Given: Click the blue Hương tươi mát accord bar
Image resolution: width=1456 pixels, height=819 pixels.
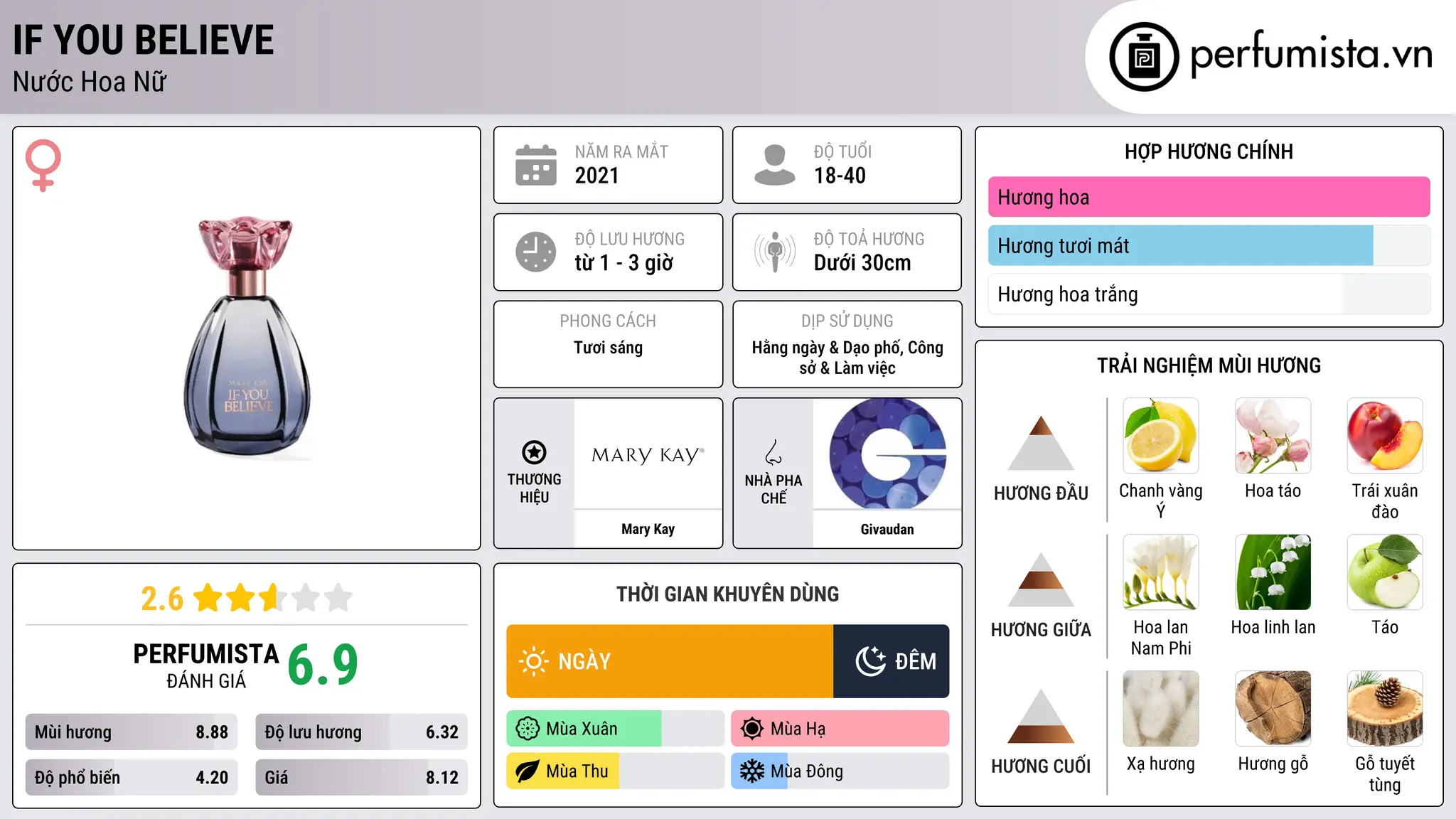Looking at the screenshot, I should click(1209, 245).
